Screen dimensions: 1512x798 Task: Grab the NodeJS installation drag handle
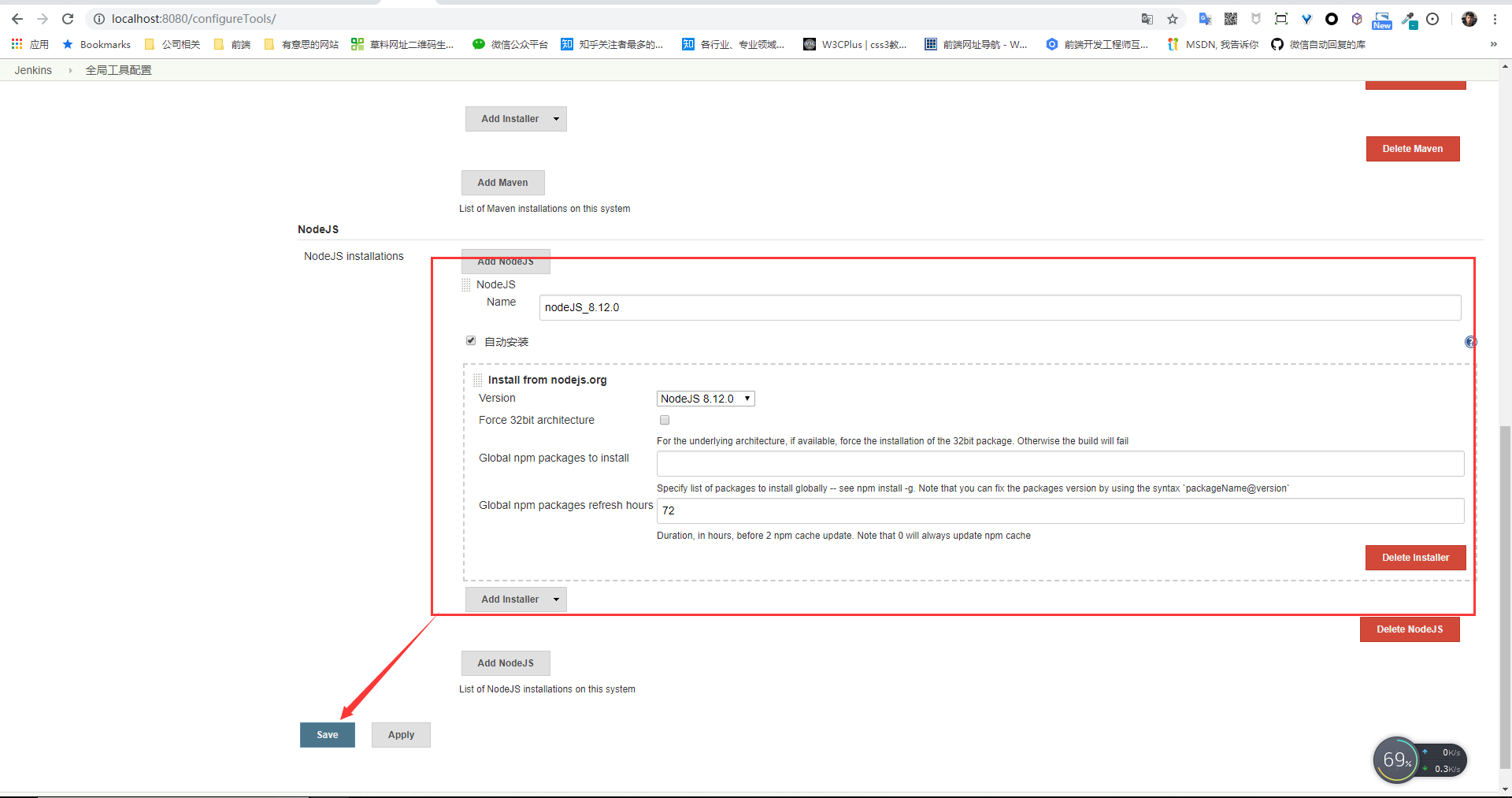pyautogui.click(x=466, y=285)
